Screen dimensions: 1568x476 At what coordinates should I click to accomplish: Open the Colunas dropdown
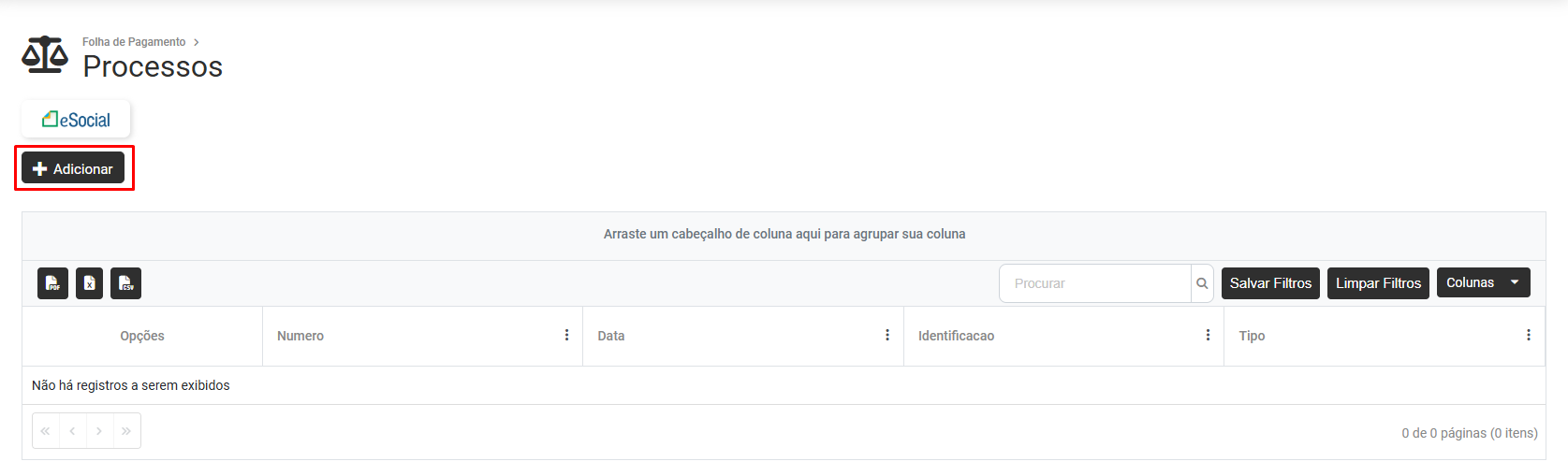pyautogui.click(x=1483, y=282)
